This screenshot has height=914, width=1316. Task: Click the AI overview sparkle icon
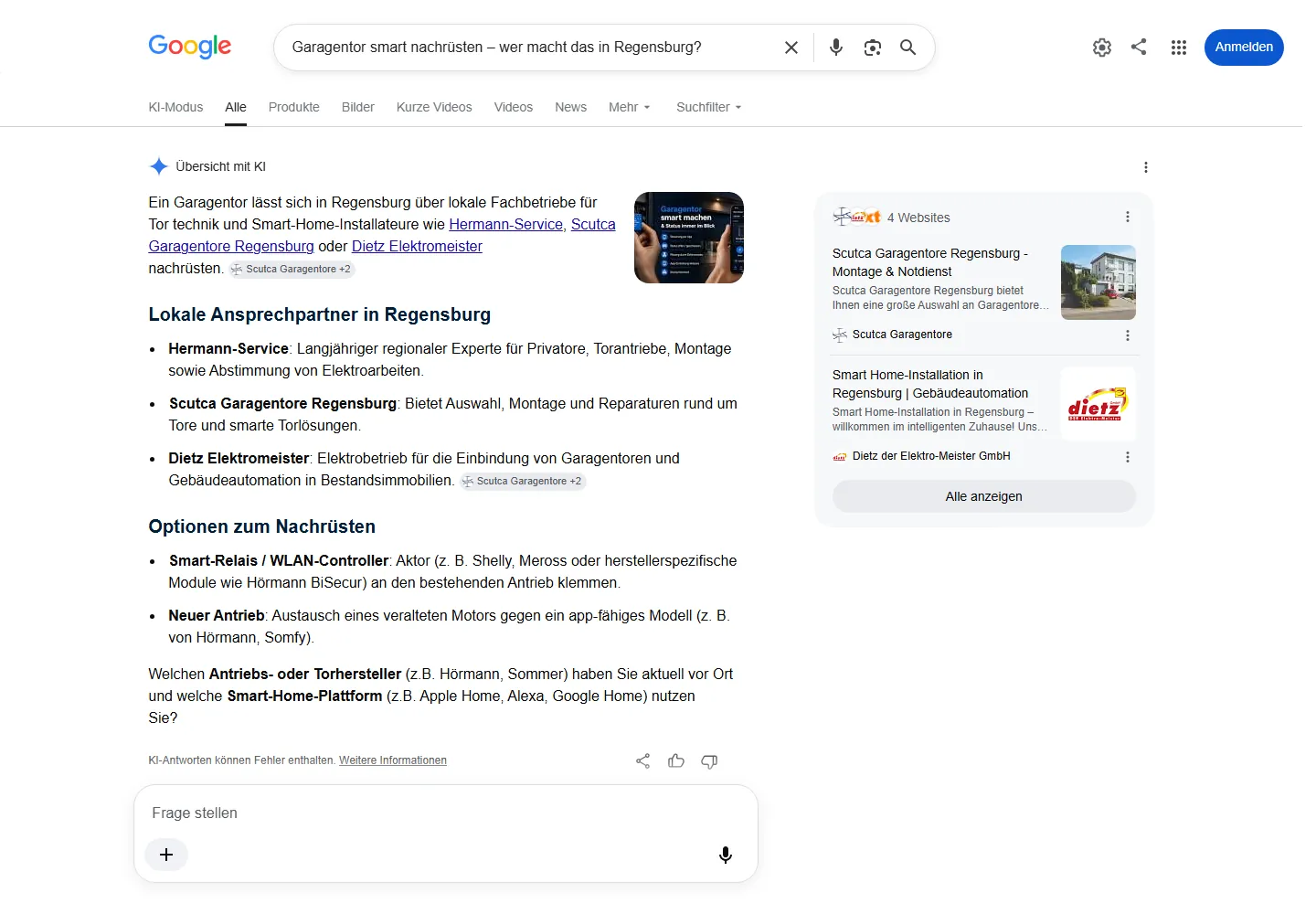[x=158, y=166]
